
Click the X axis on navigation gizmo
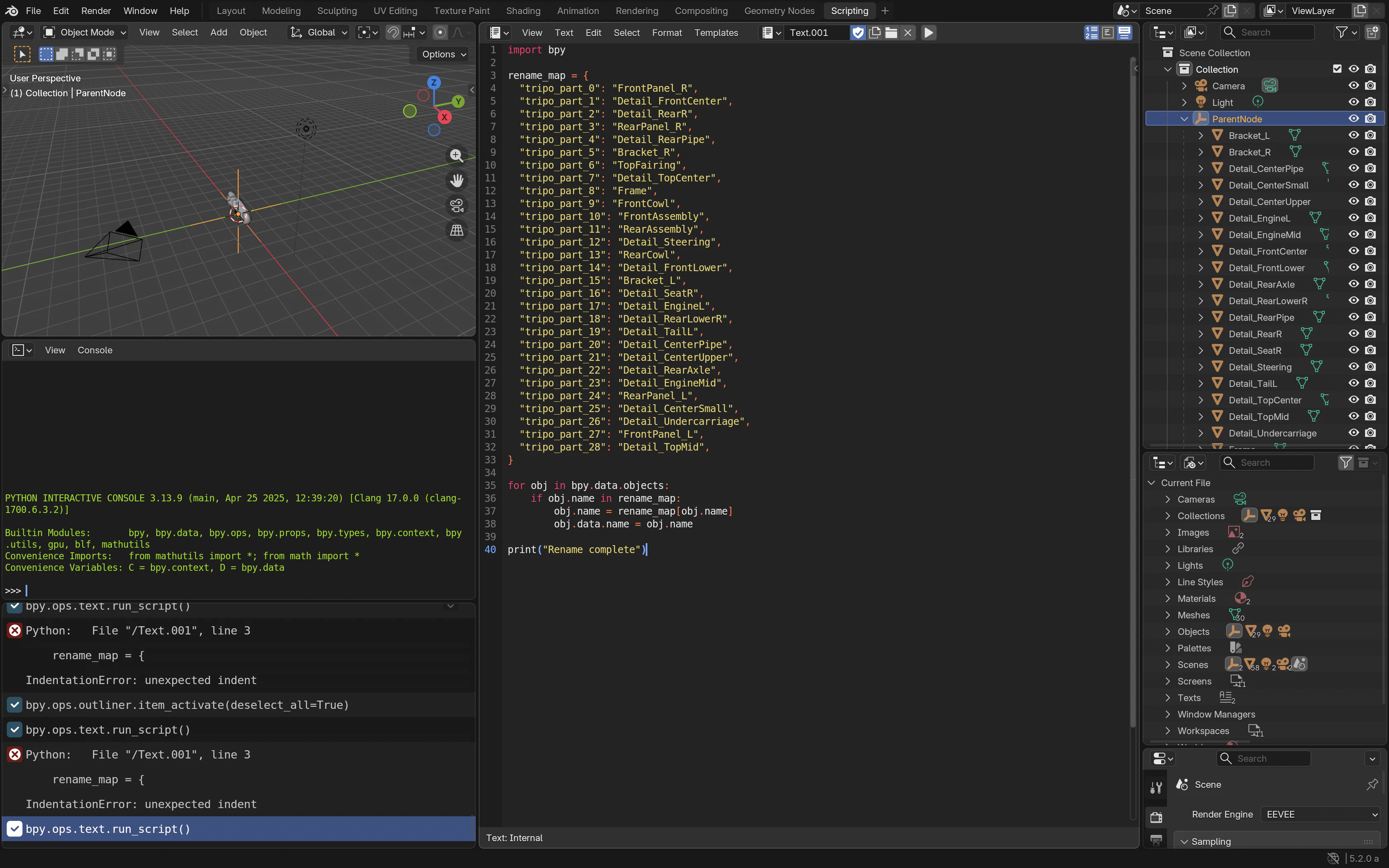pos(444,117)
